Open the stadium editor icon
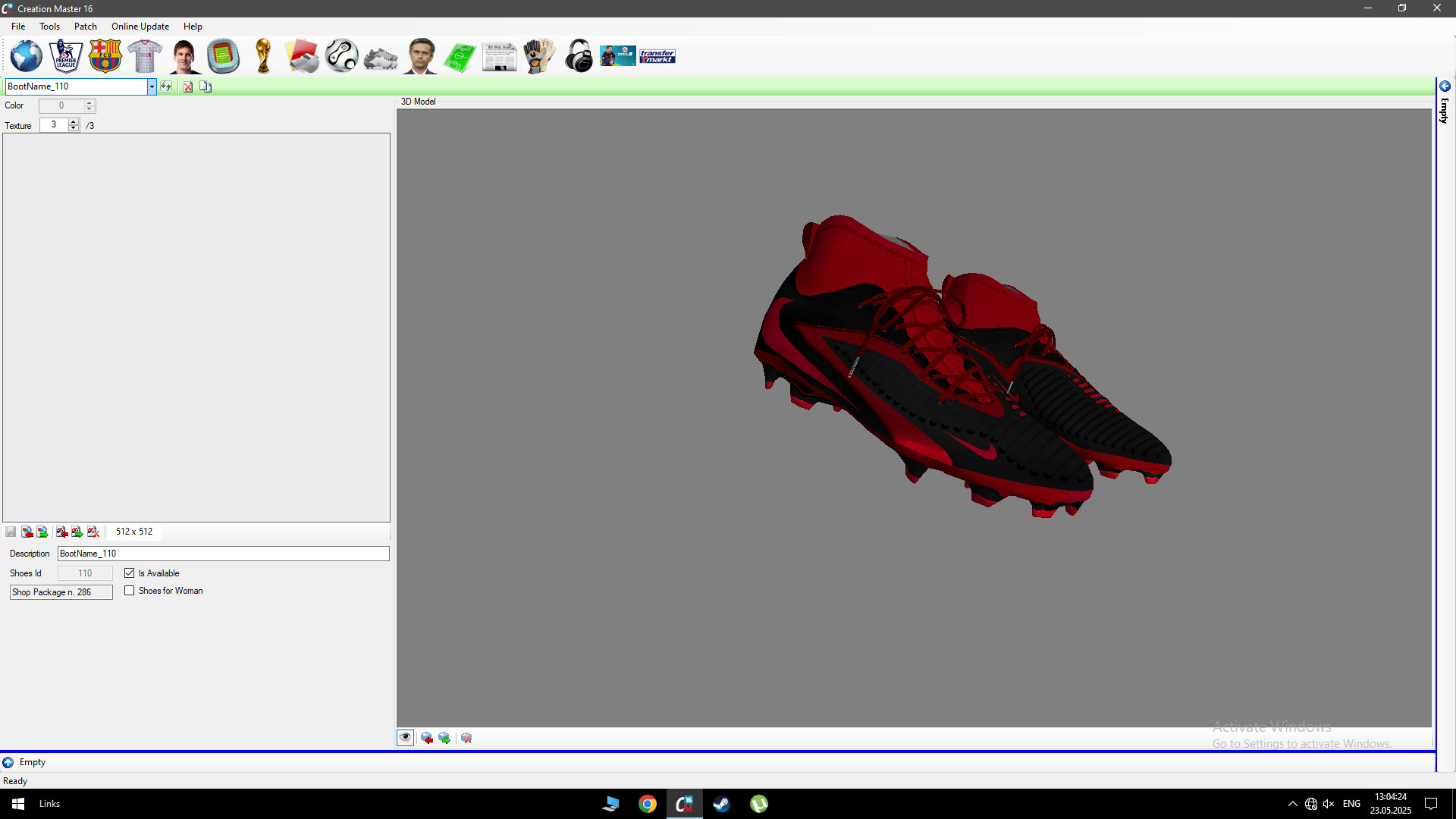The height and width of the screenshot is (819, 1456). [224, 56]
